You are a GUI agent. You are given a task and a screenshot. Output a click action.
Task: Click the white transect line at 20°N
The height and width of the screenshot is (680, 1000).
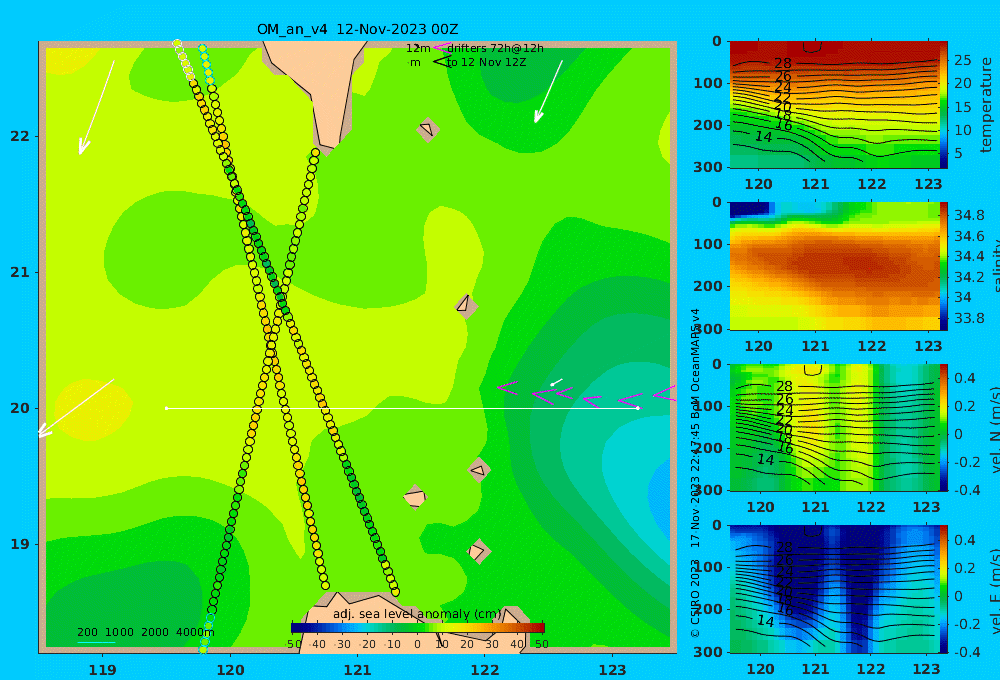402,408
